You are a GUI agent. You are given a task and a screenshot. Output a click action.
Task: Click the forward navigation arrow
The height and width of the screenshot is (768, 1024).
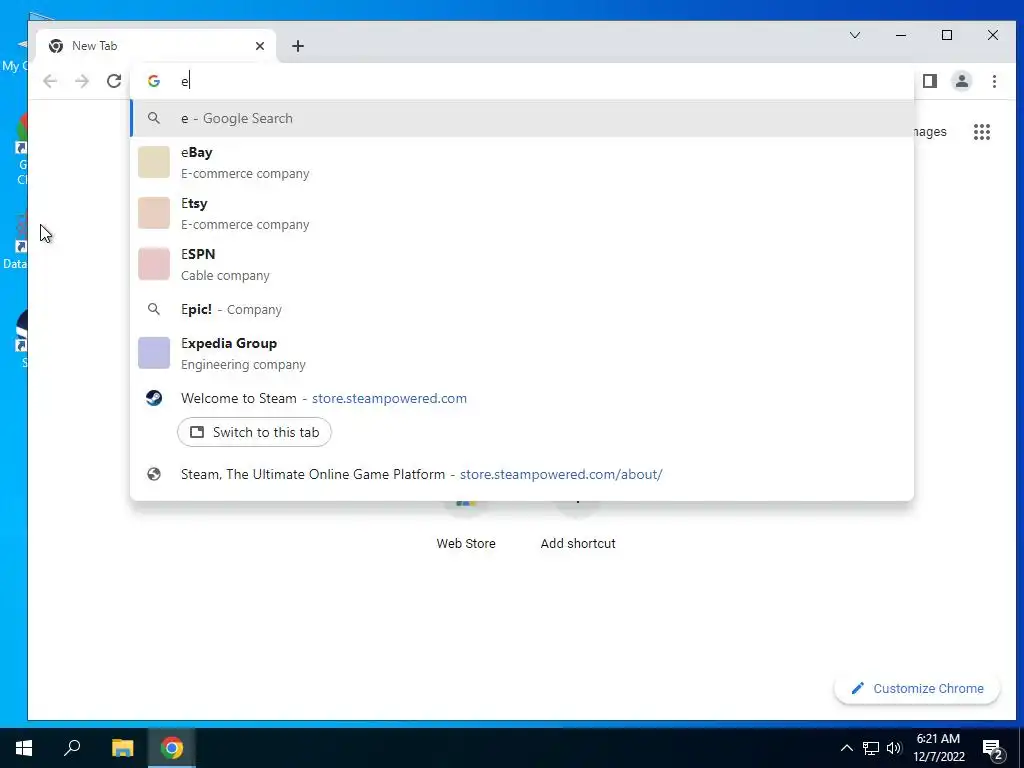pos(82,81)
